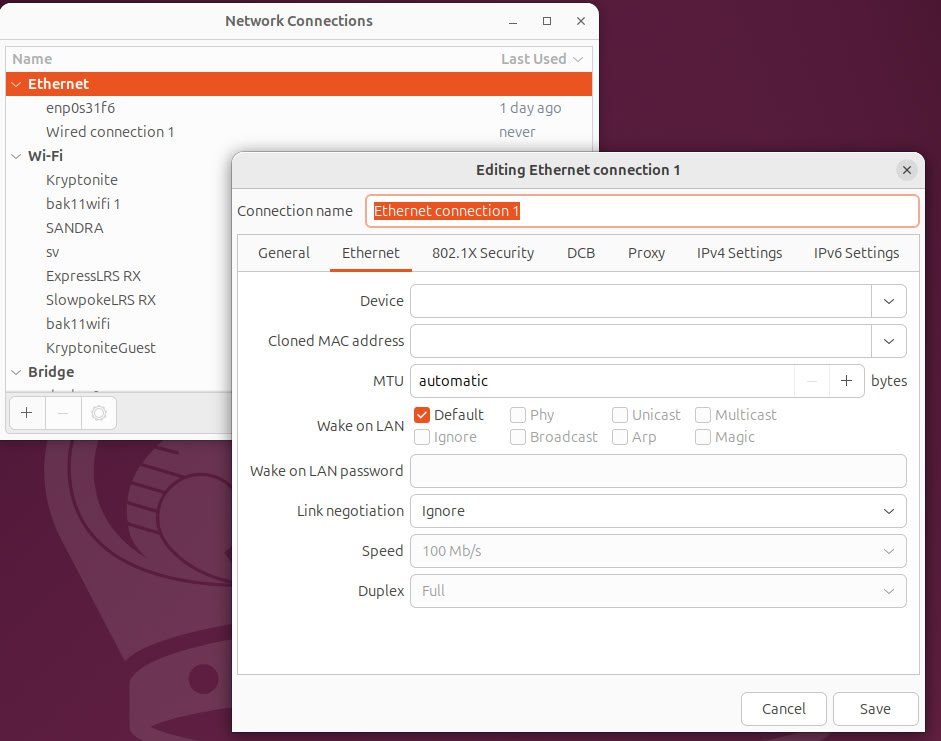
Task: Collapse the Wi-Fi connections group
Action: click(16, 156)
